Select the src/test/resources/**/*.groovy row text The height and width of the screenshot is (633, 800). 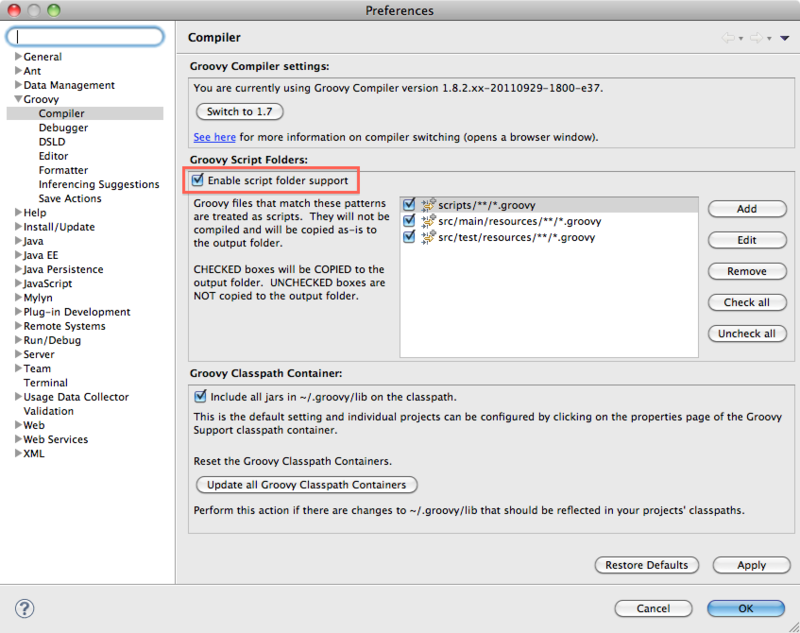[516, 237]
